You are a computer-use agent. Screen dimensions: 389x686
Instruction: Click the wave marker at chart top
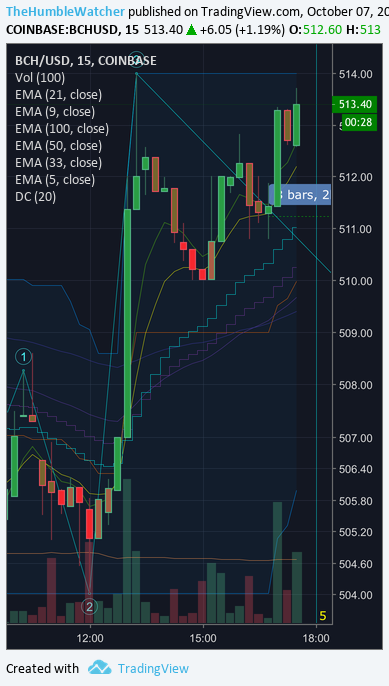coord(137,60)
